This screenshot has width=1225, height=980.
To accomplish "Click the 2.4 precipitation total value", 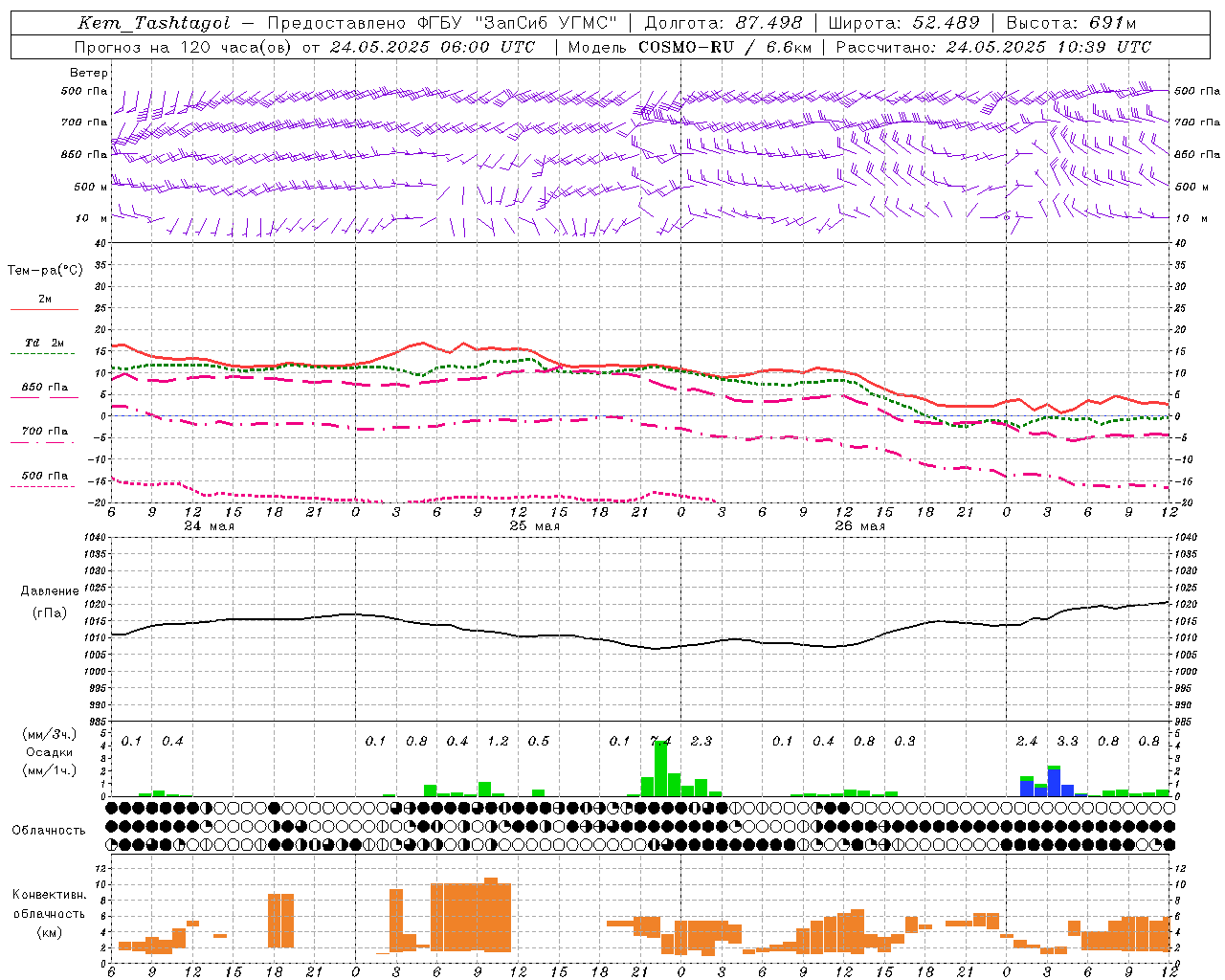I will coord(1027,741).
